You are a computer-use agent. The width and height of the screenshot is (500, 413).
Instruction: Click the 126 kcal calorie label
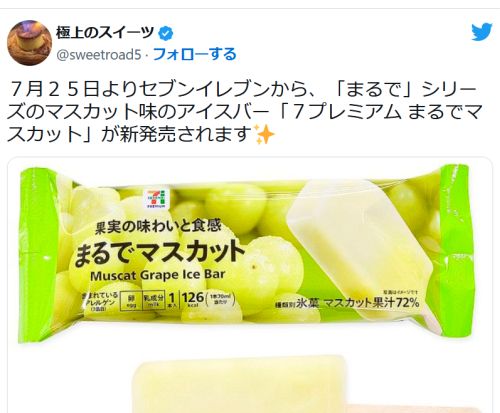click(x=193, y=298)
